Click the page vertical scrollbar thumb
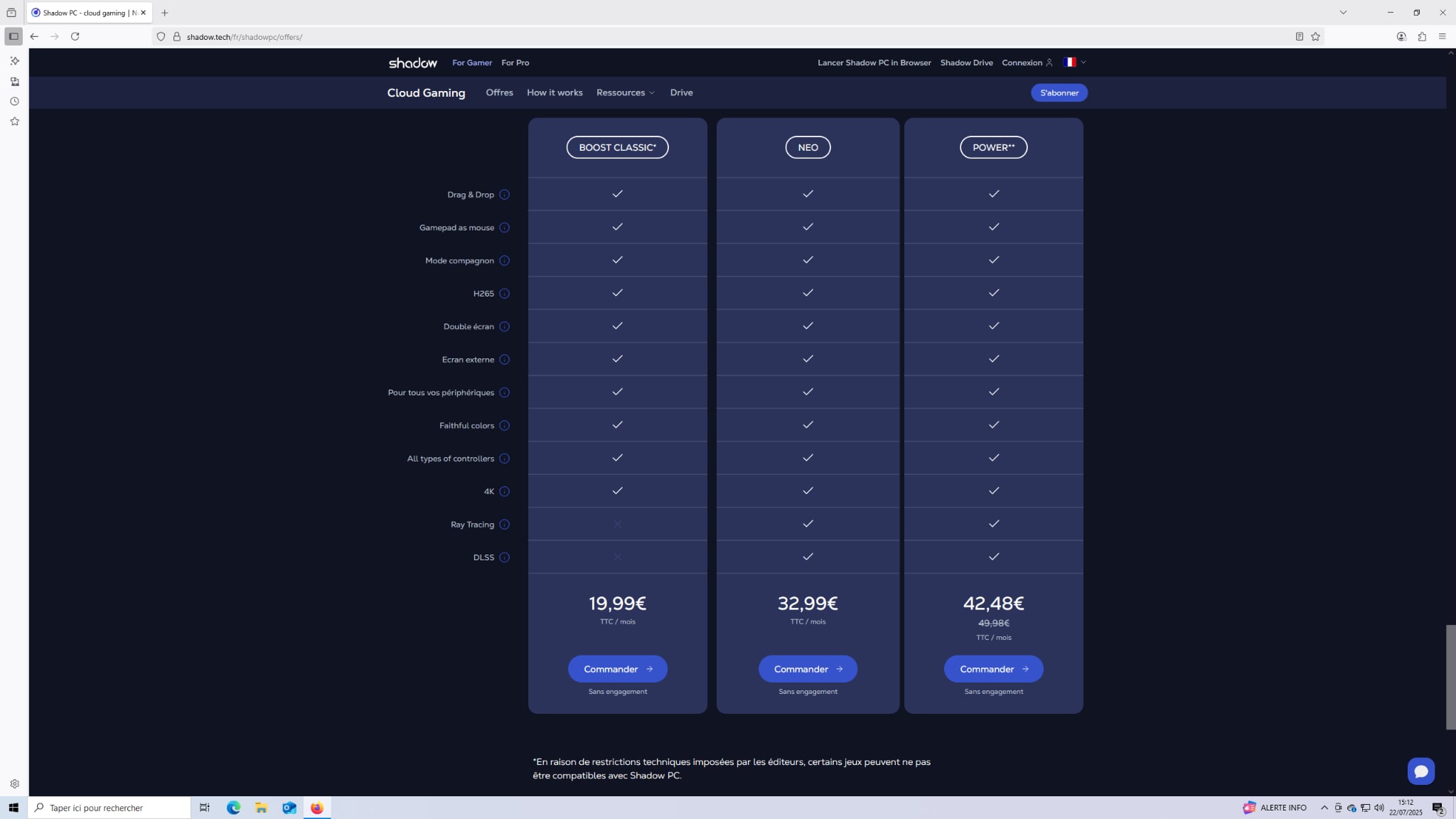This screenshot has width=1456, height=819. click(x=1450, y=677)
